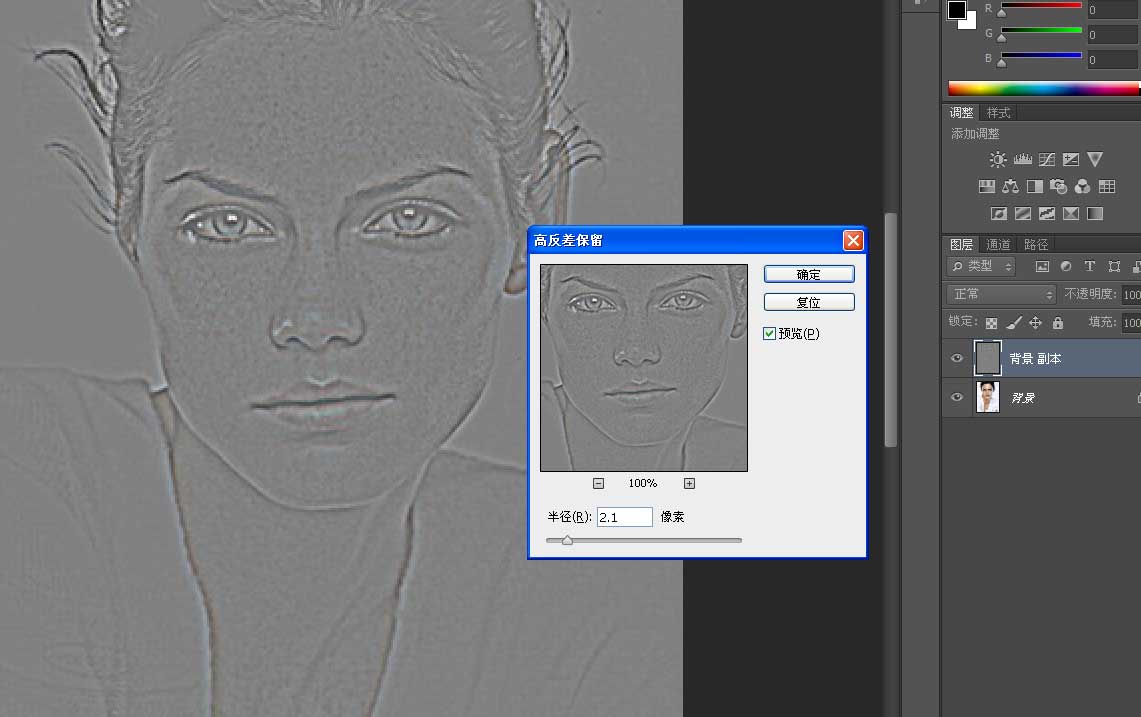Add a Photo Filter adjustment
The image size is (1141, 717).
pyautogui.click(x=1058, y=186)
